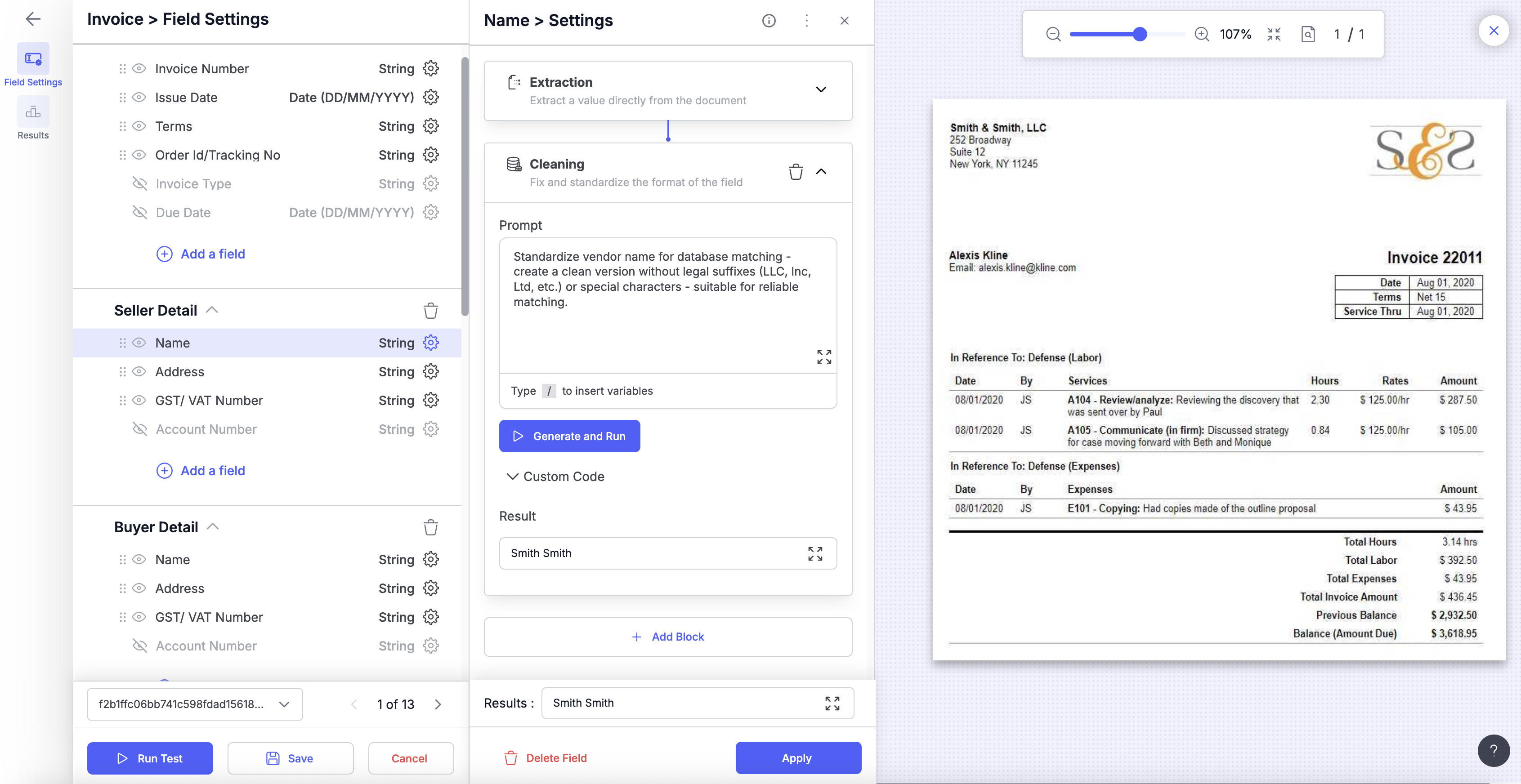Toggle visibility of Order Id/Tracking No field
1521x784 pixels.
point(139,155)
